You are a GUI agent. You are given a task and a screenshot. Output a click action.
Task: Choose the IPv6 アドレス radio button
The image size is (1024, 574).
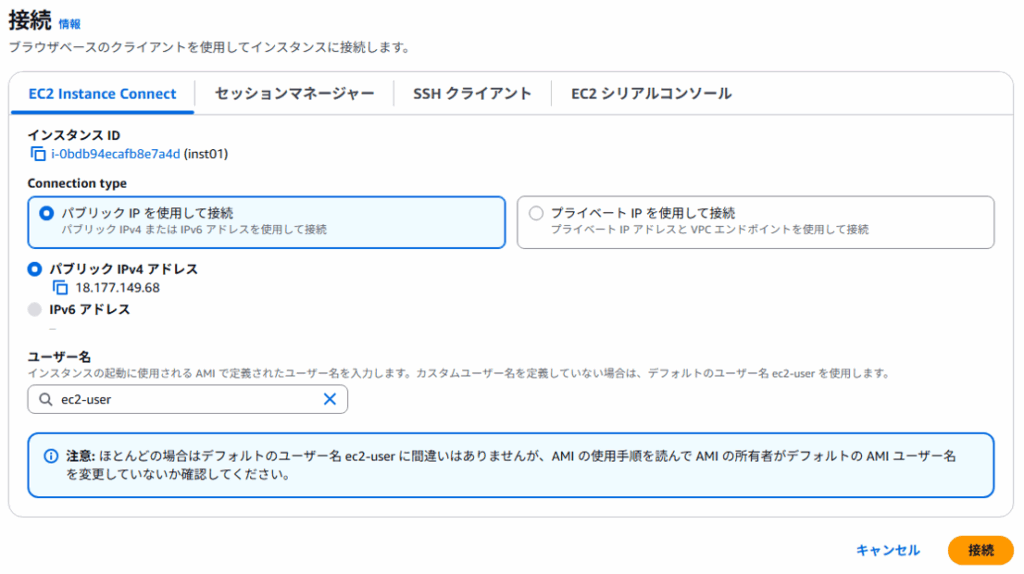tap(35, 310)
